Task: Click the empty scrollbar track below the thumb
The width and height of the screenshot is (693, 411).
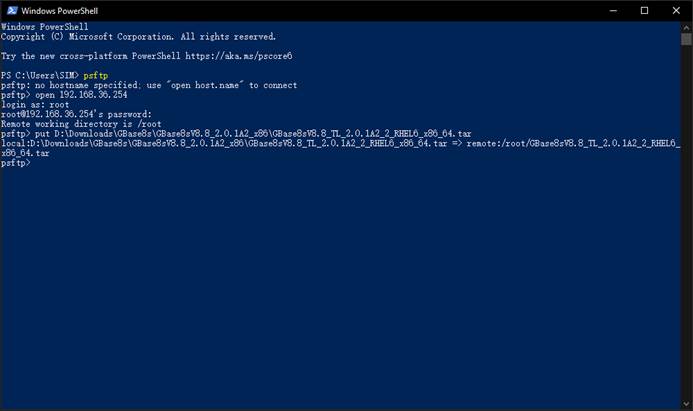Action: (686, 221)
